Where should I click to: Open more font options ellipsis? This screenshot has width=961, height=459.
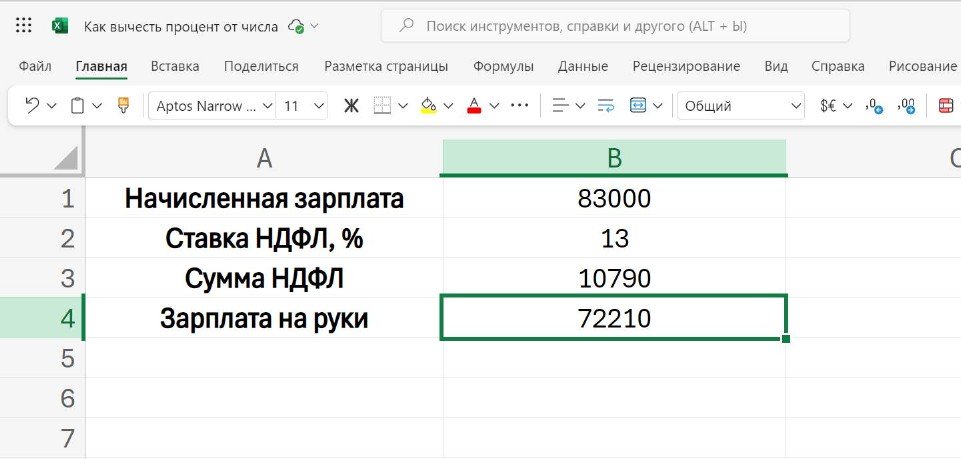pos(519,105)
